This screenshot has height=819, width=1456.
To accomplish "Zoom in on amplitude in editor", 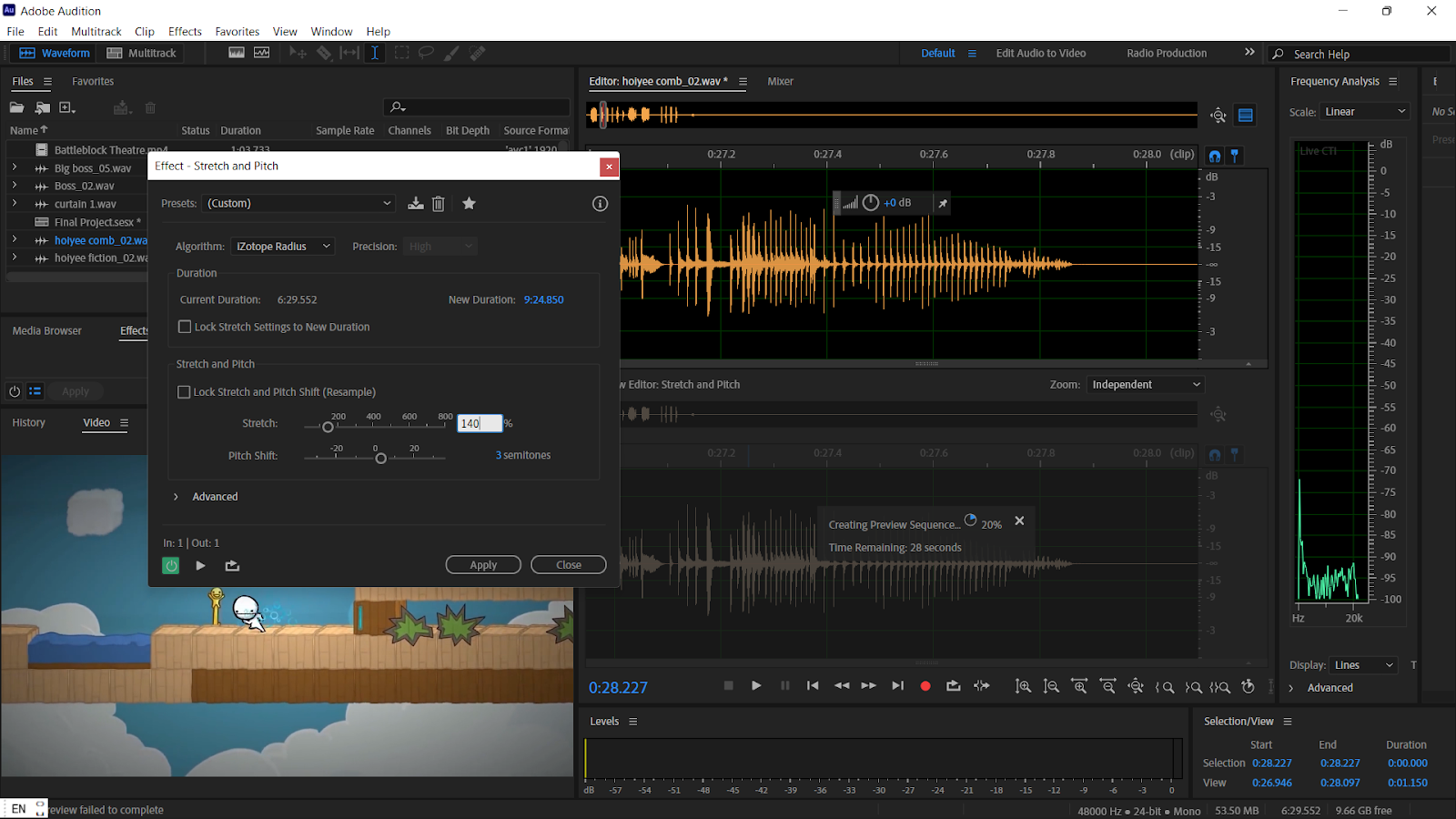I will point(1024,687).
